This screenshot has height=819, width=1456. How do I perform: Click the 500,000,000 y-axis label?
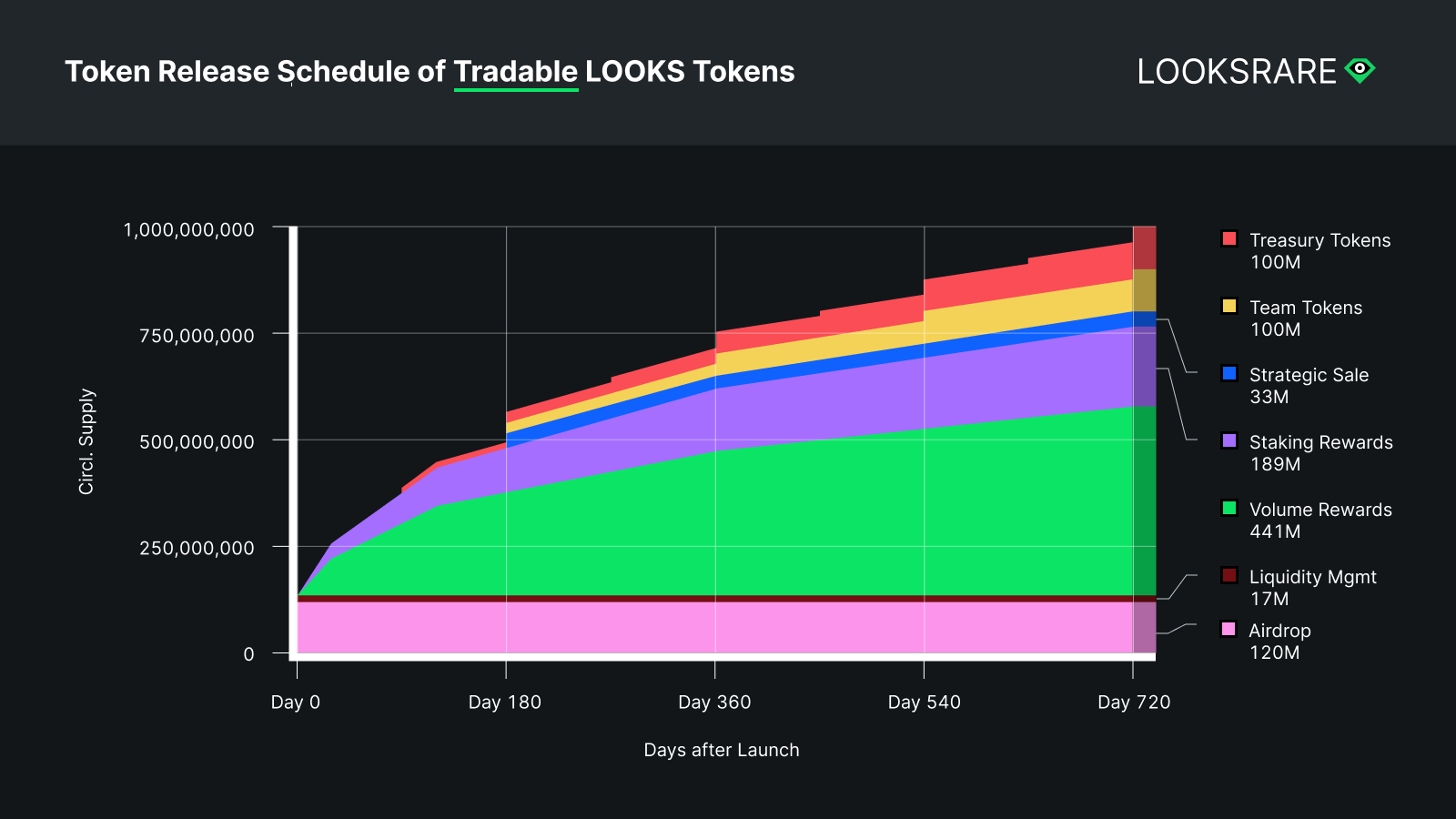197,442
